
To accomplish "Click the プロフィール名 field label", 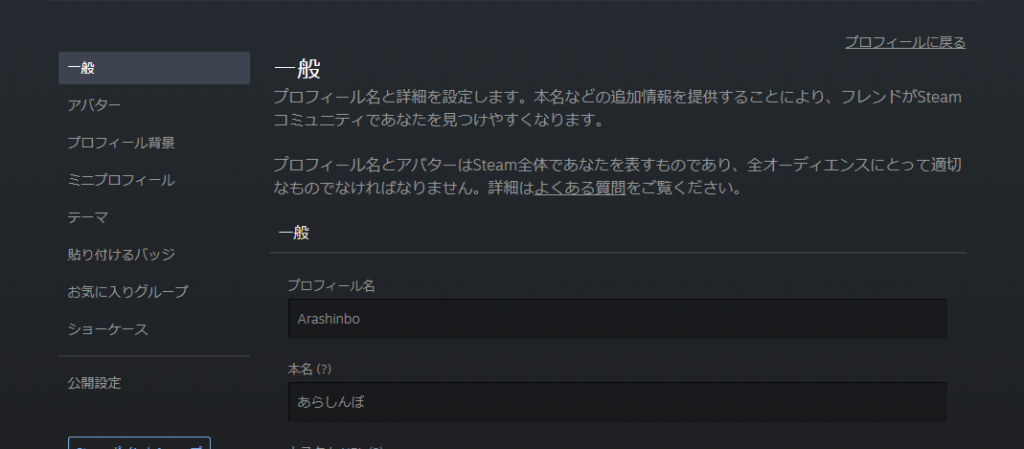I will (x=330, y=286).
